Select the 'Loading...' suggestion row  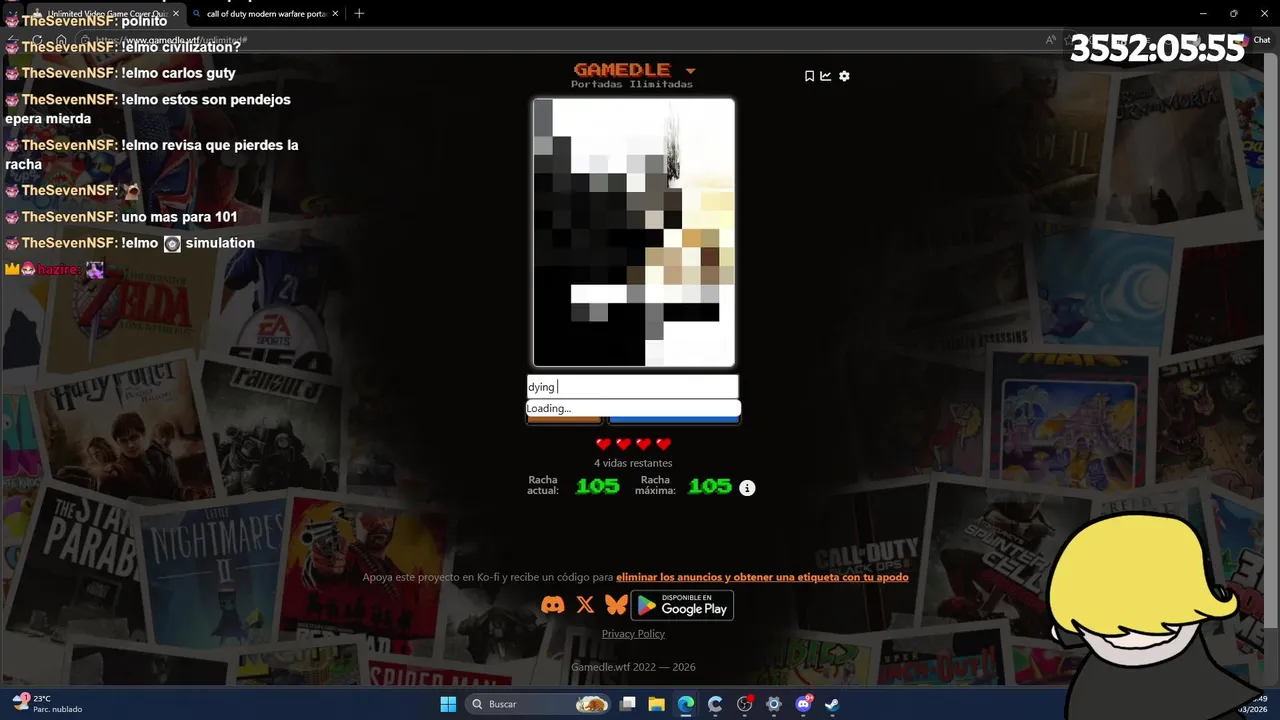click(633, 408)
